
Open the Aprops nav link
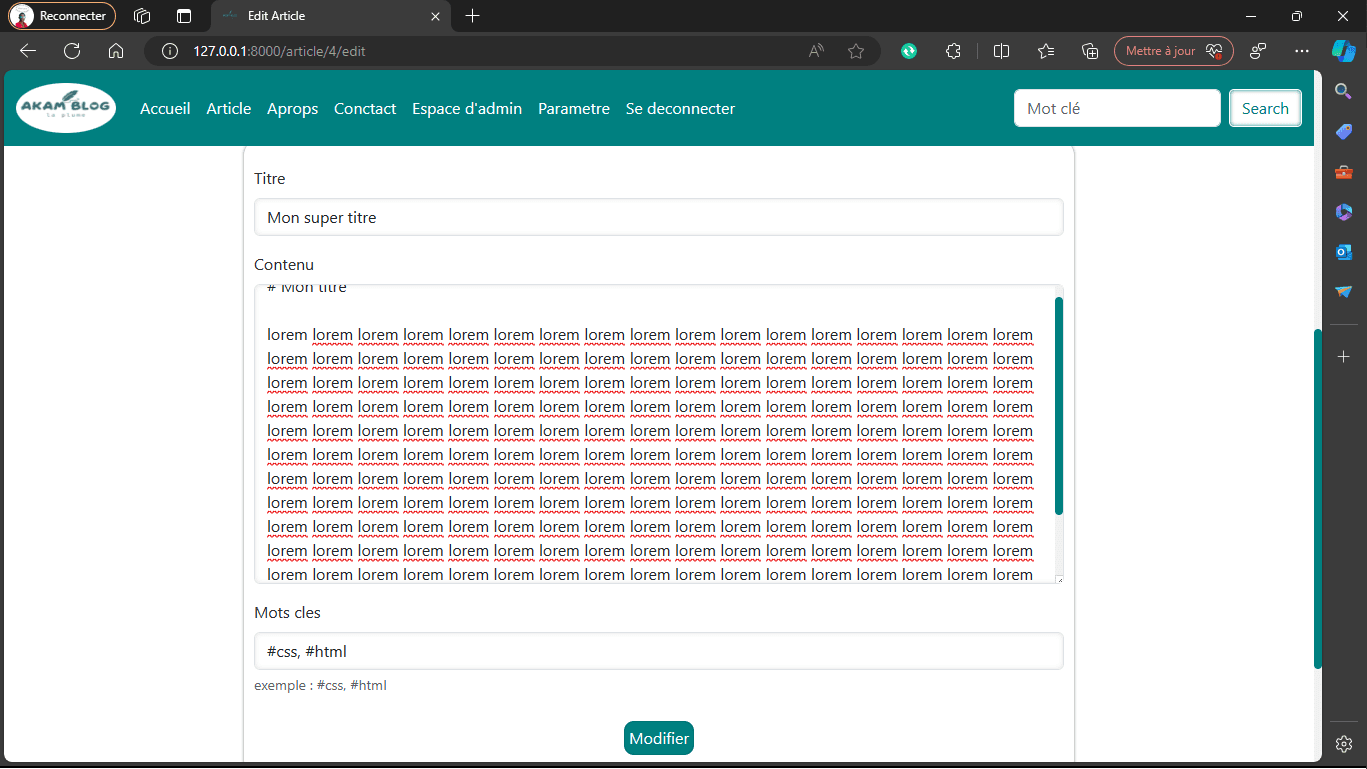293,109
